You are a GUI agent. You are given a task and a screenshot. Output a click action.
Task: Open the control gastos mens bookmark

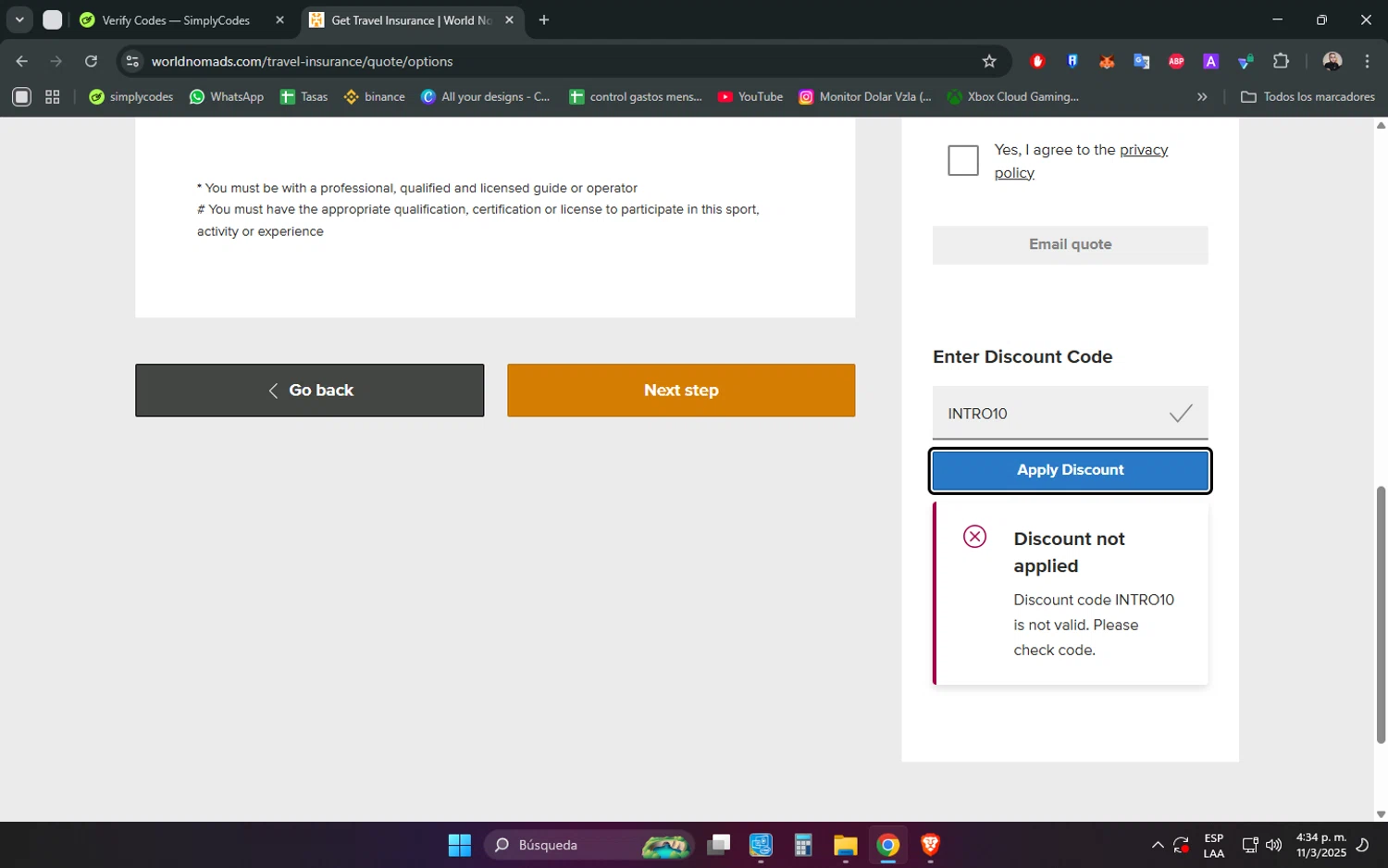[x=636, y=96]
